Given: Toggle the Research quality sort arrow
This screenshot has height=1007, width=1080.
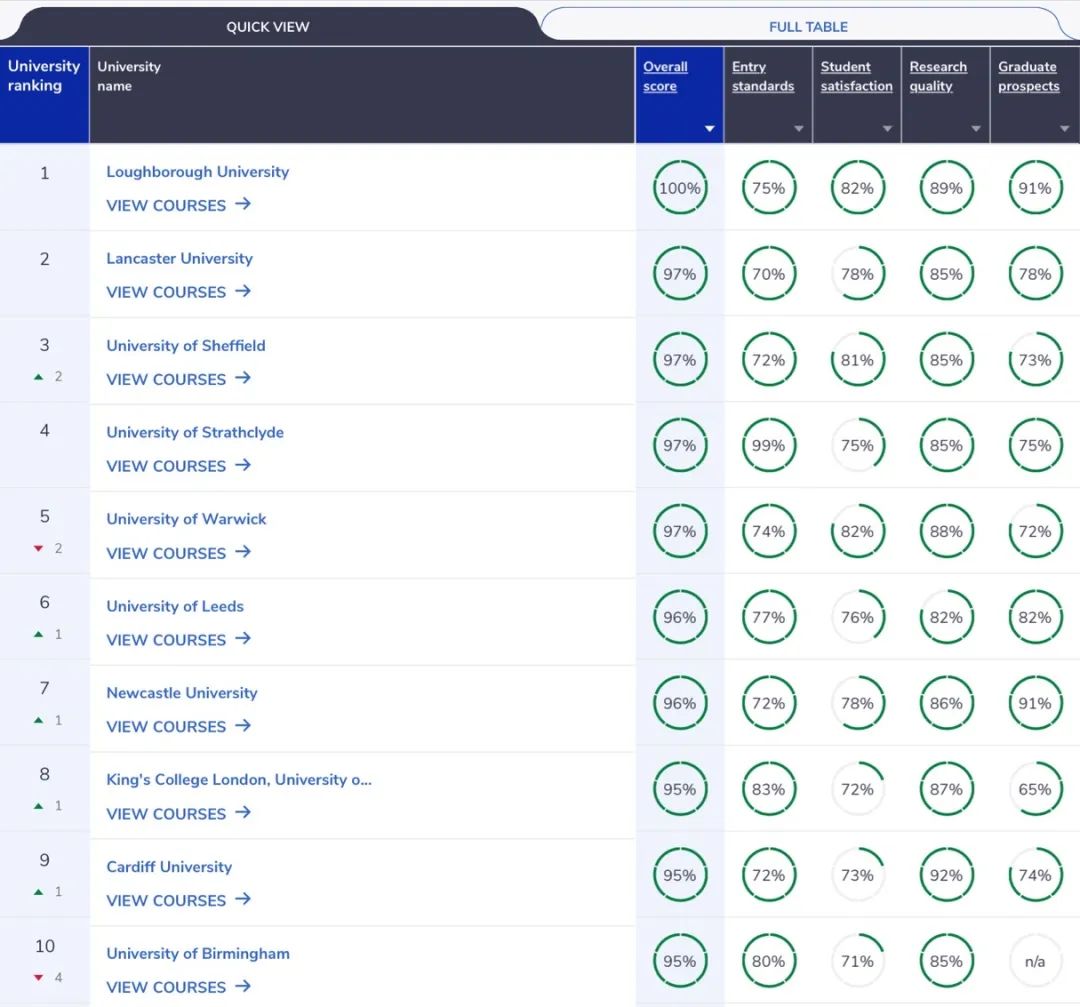Looking at the screenshot, I should 975,129.
